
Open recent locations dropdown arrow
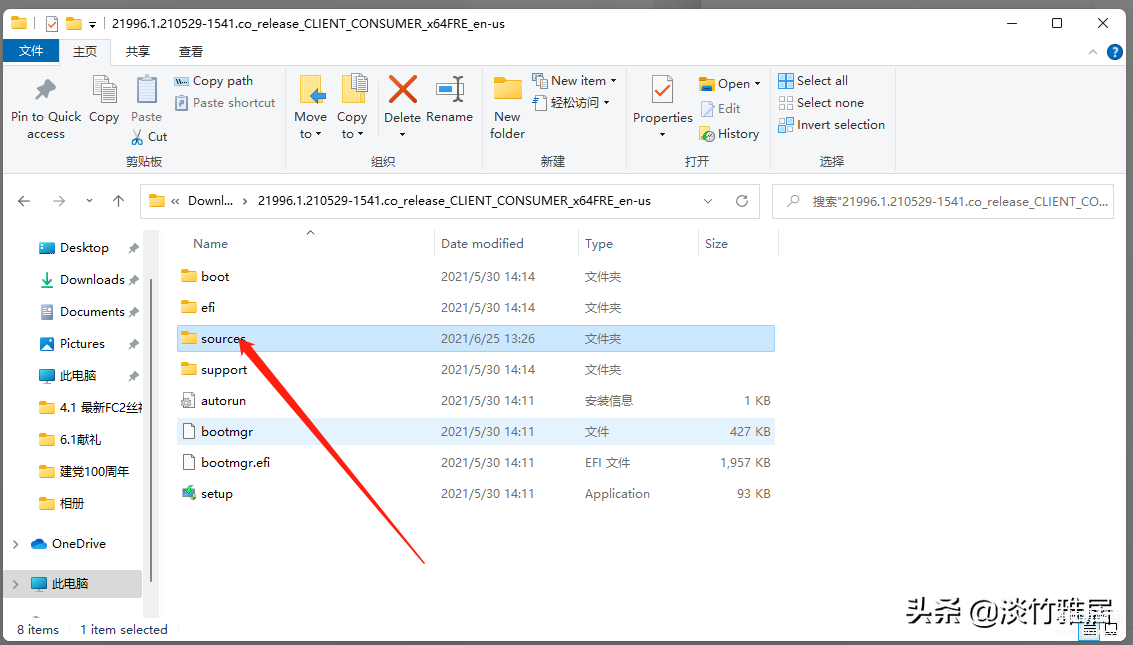coord(89,201)
